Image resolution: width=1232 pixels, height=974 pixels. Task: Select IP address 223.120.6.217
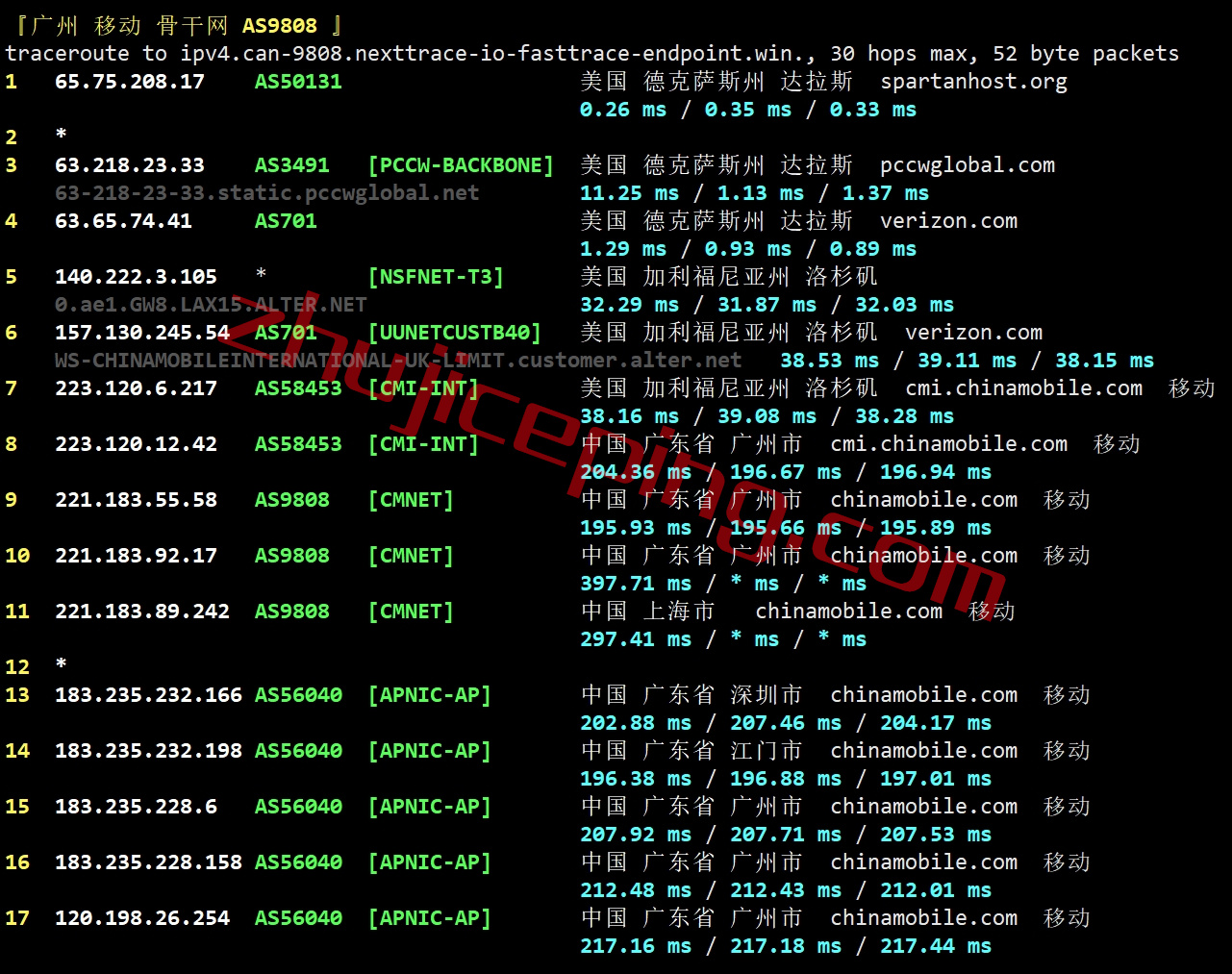click(x=136, y=388)
